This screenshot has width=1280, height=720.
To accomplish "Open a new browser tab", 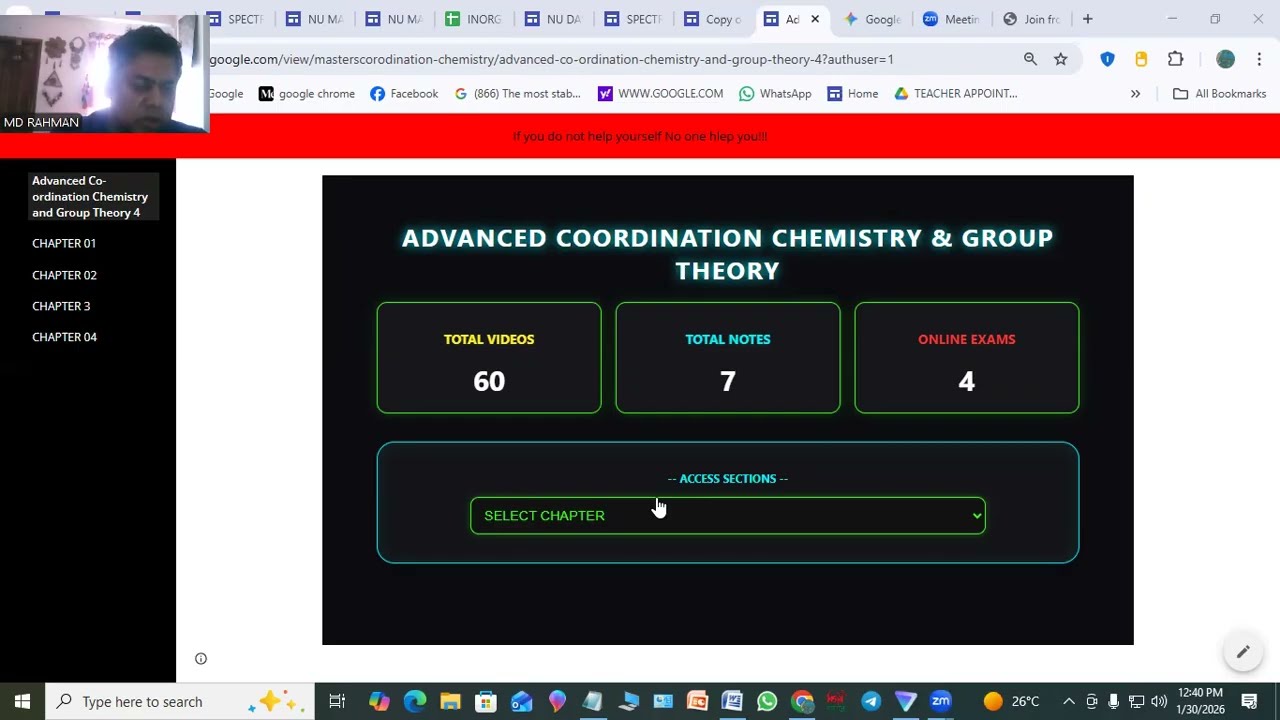I will (1087, 19).
